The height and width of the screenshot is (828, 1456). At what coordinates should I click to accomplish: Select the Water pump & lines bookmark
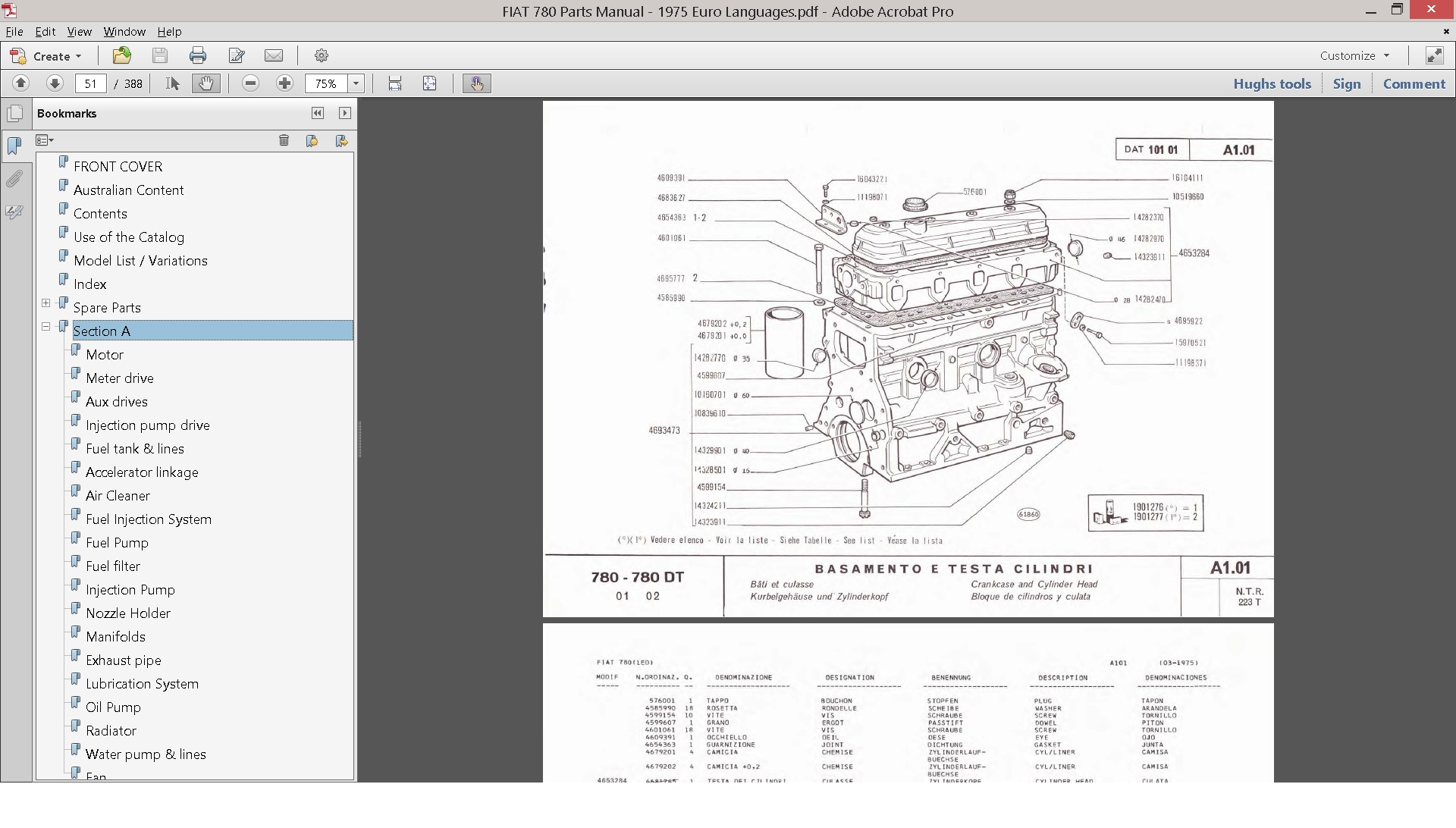(146, 754)
